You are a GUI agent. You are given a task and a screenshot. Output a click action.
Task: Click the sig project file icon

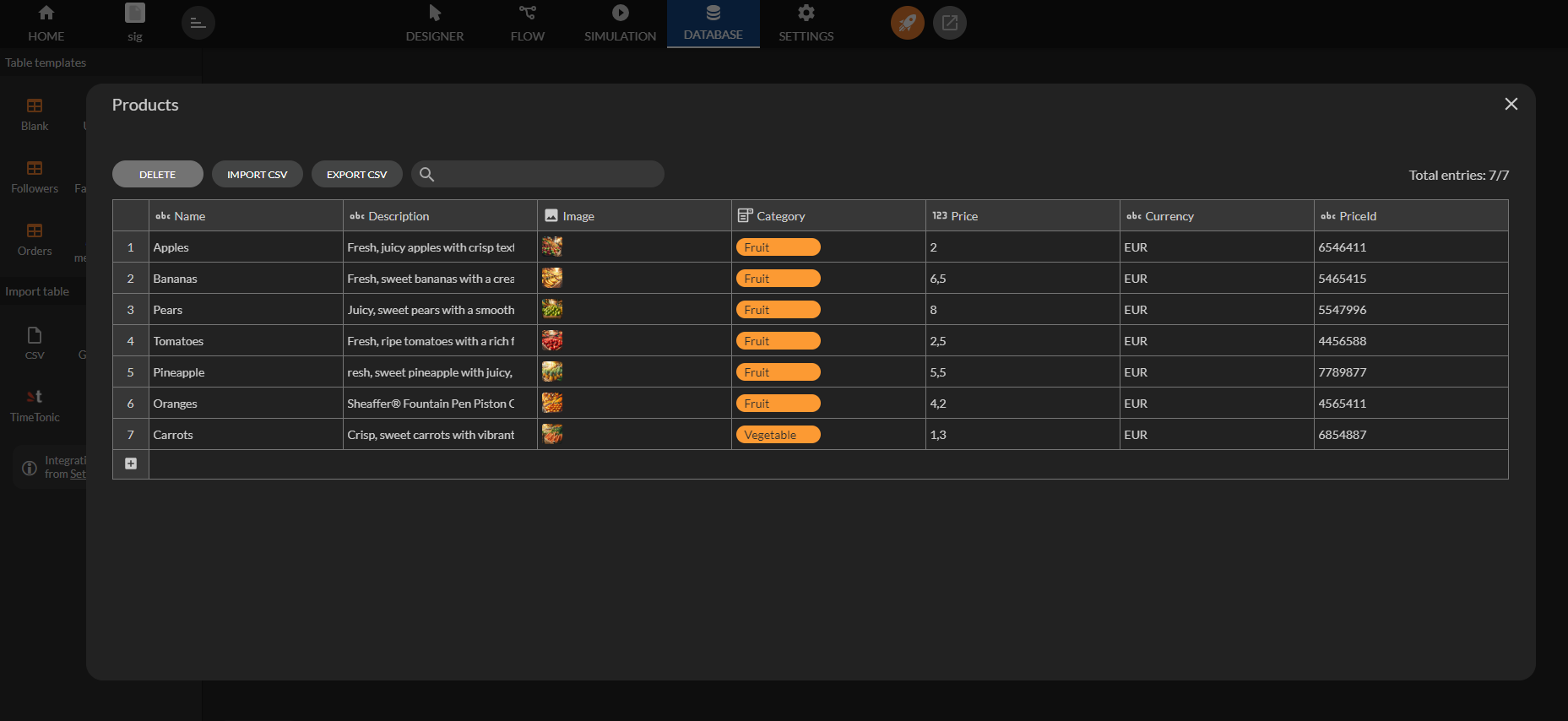click(x=135, y=13)
